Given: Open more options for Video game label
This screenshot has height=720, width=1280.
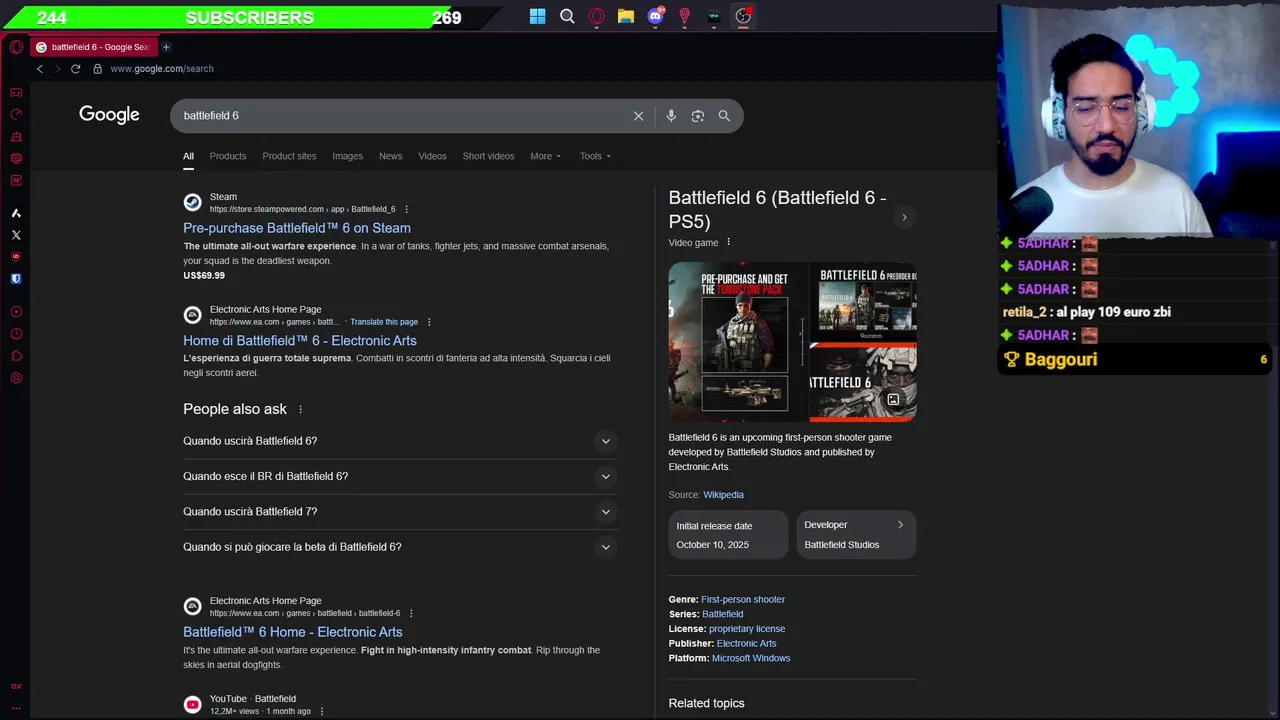Looking at the screenshot, I should [728, 242].
